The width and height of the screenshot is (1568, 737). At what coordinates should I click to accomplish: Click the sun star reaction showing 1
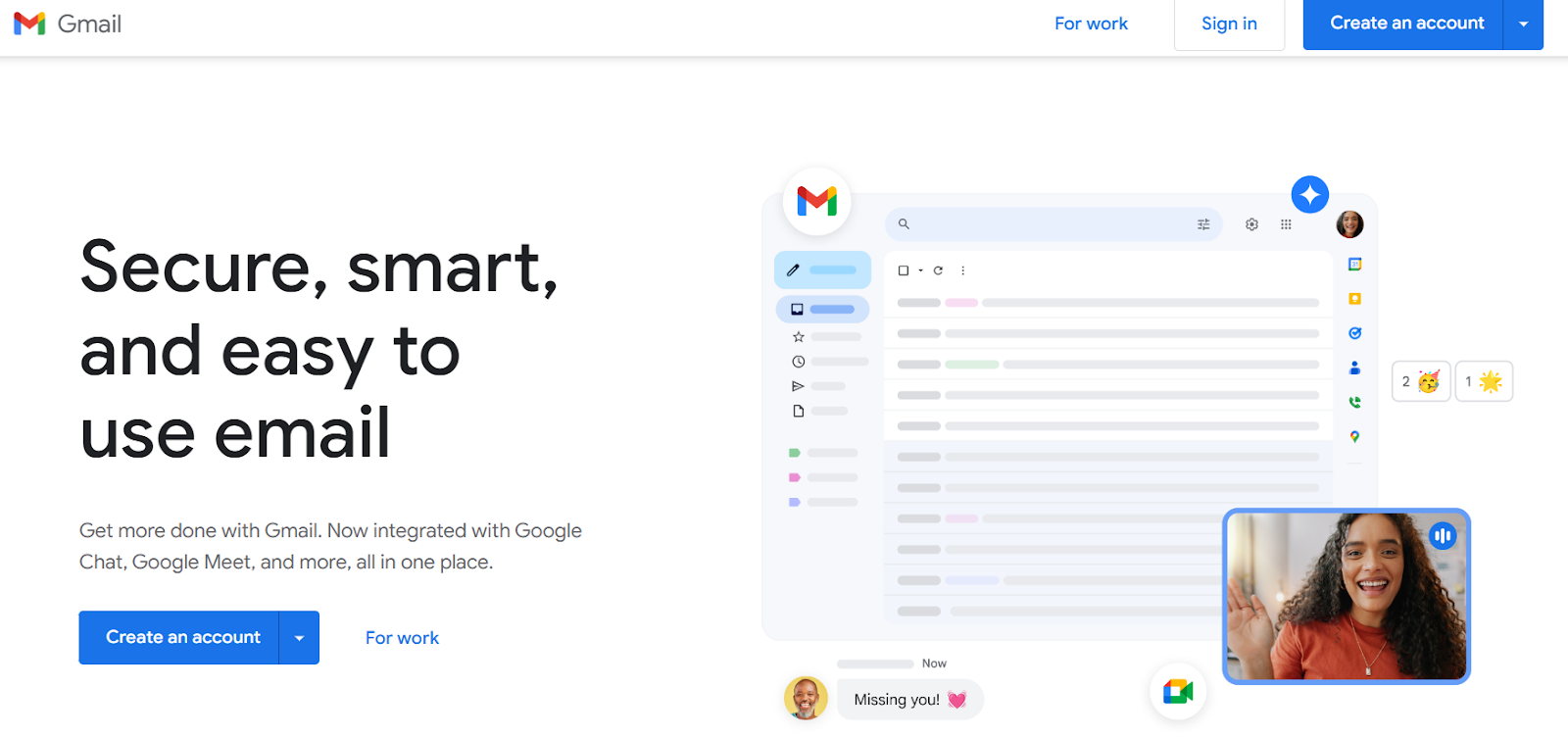click(1484, 381)
